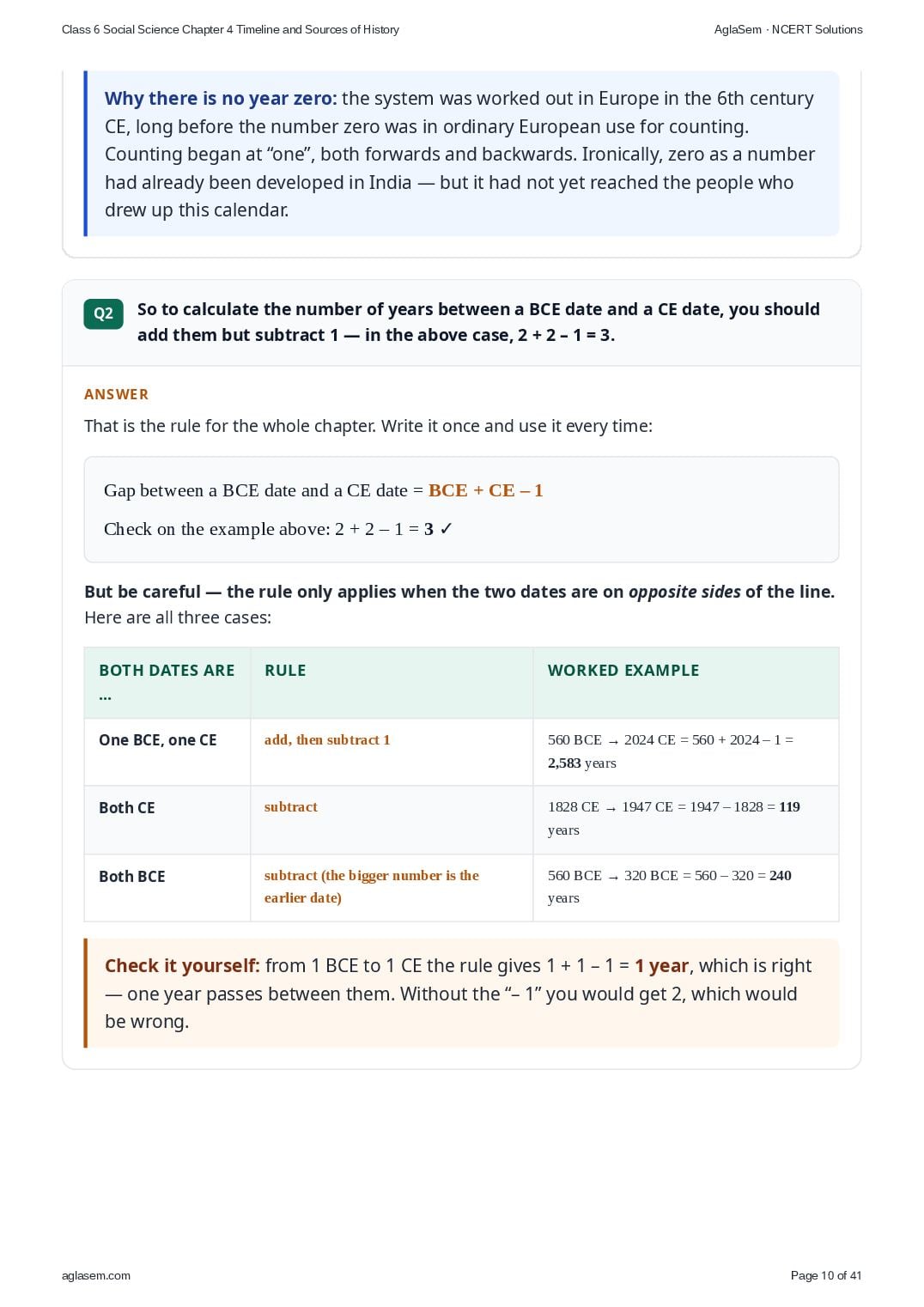Click the 'Both BCE' row label
Image resolution: width=924 pixels, height=1307 pixels.
coord(132,877)
